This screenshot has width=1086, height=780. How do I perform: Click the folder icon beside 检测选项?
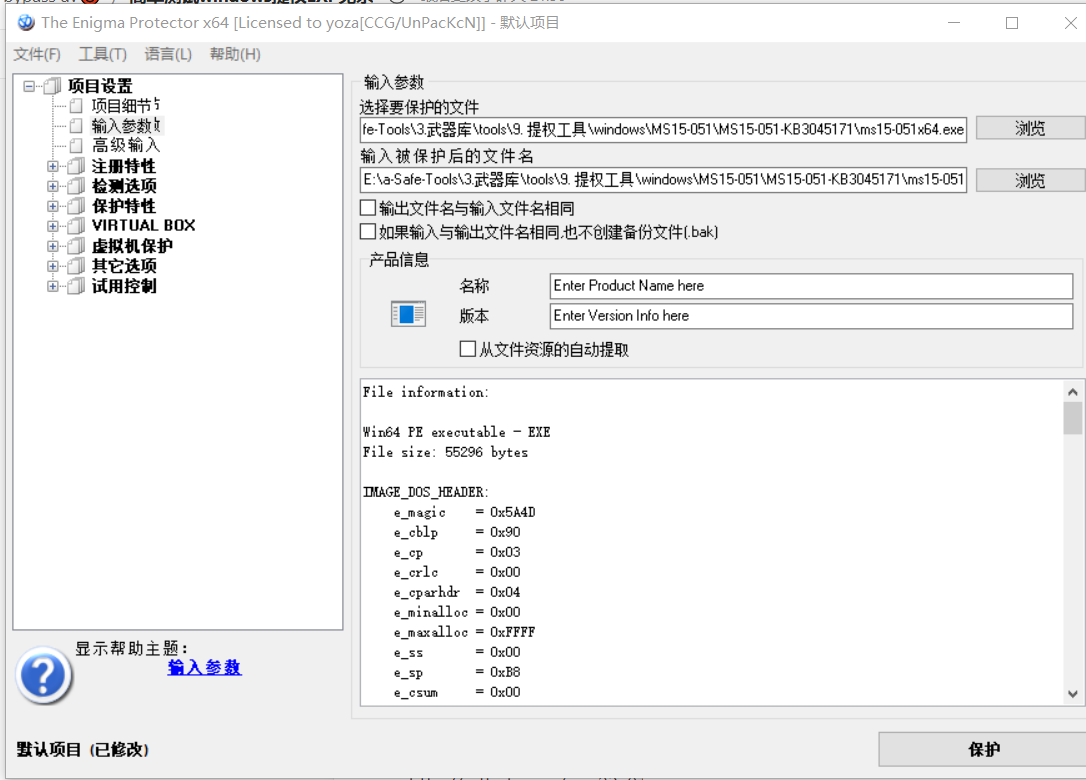pyautogui.click(x=76, y=186)
